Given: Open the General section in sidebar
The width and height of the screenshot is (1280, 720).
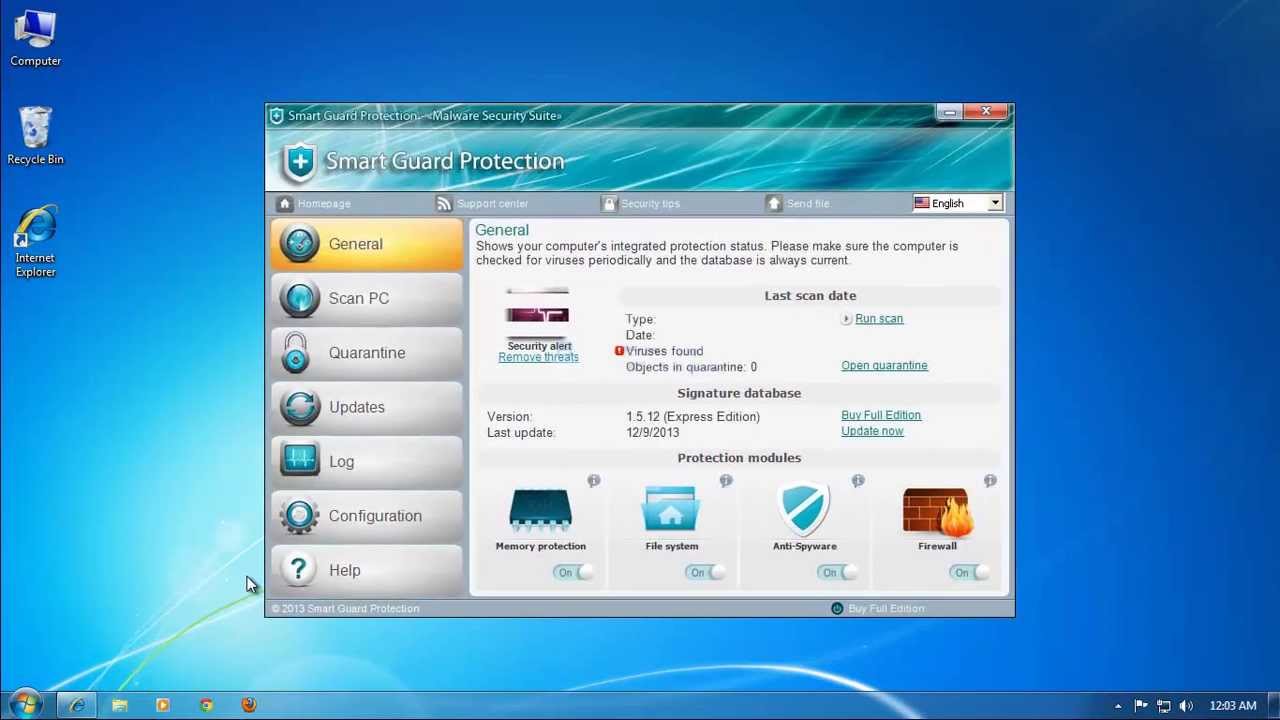Looking at the screenshot, I should coord(366,244).
